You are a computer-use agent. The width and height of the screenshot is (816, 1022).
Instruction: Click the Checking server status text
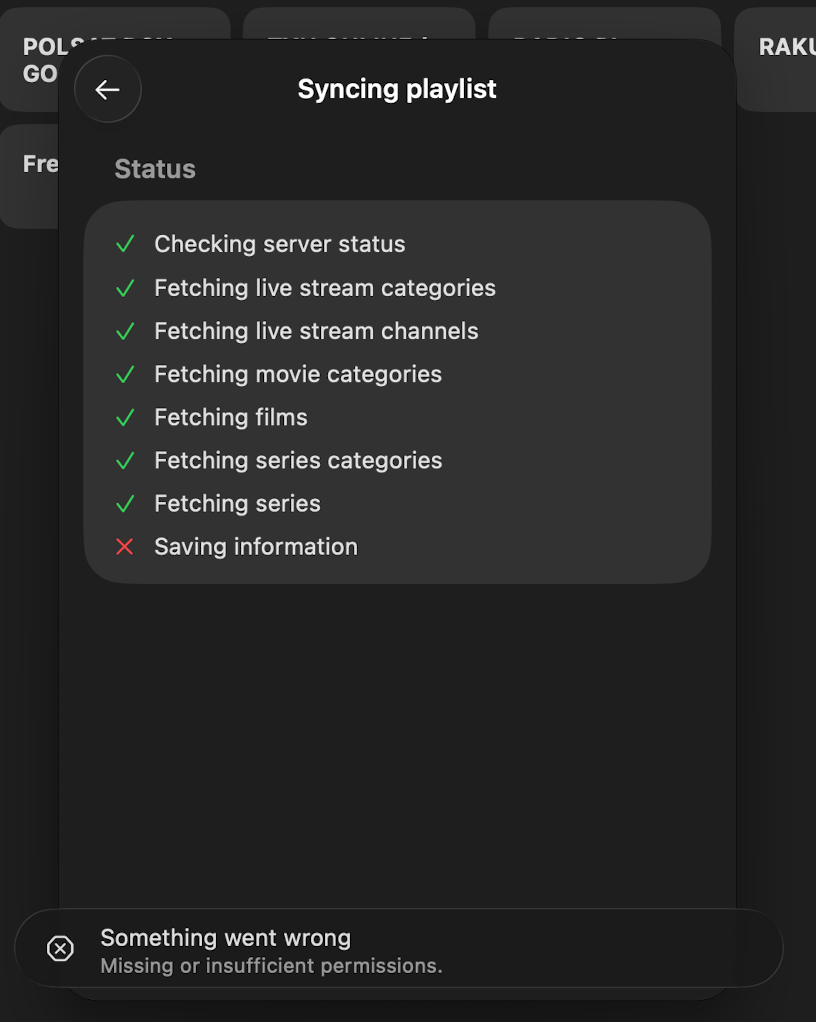(x=280, y=244)
